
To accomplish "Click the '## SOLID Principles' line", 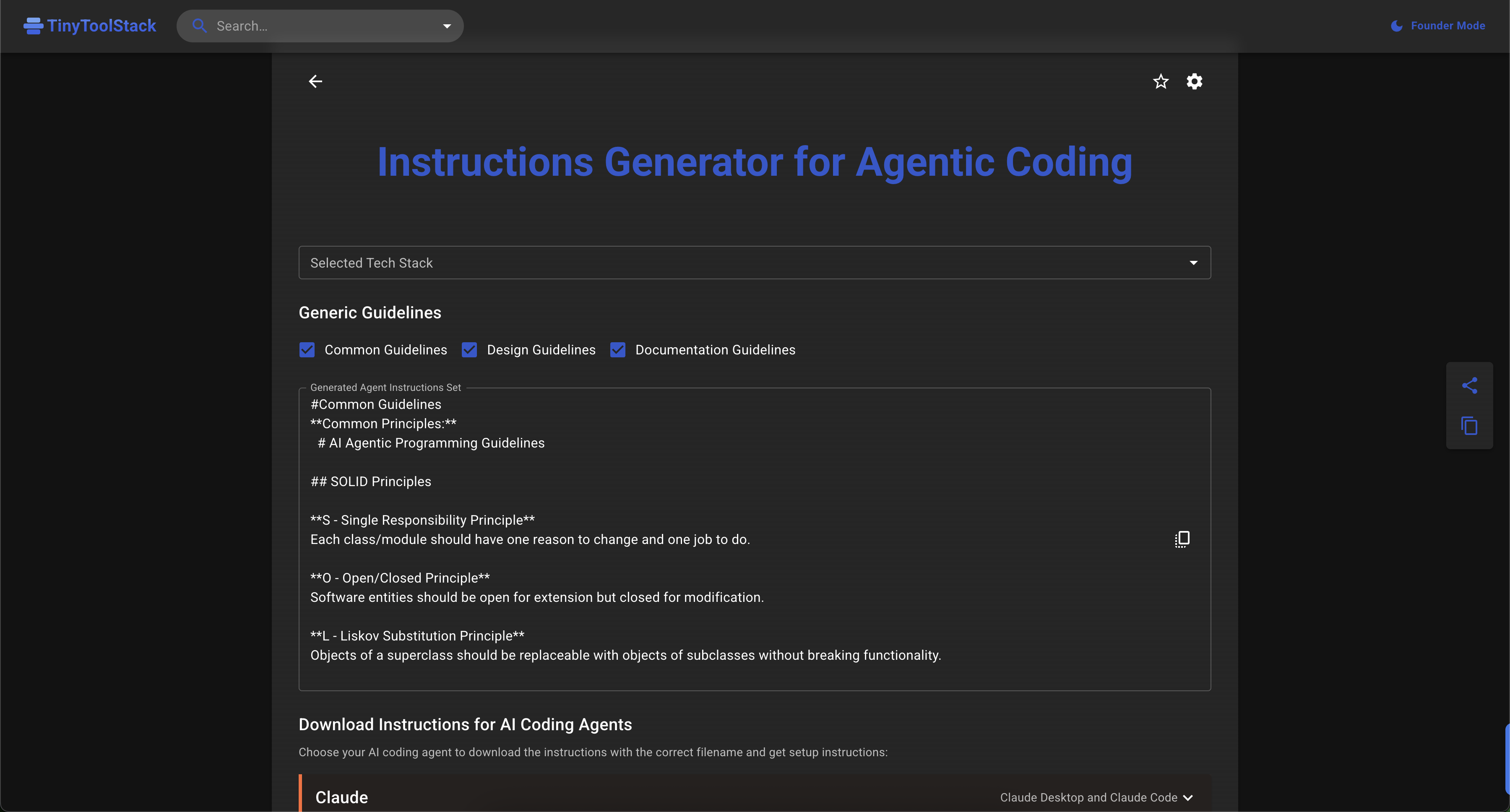I will tap(370, 481).
